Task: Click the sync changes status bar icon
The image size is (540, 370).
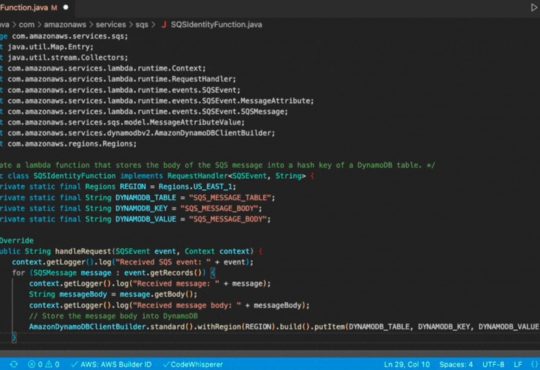Action: click(x=14, y=364)
